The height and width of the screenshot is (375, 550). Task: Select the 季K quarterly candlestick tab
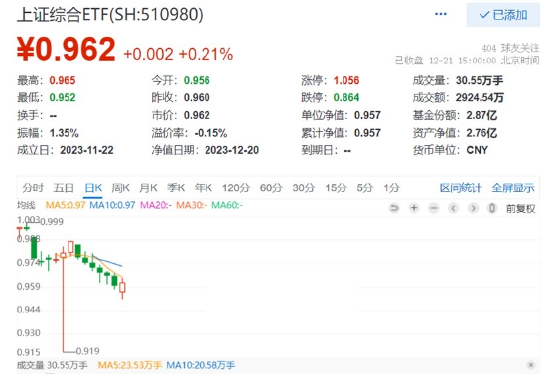pos(176,188)
